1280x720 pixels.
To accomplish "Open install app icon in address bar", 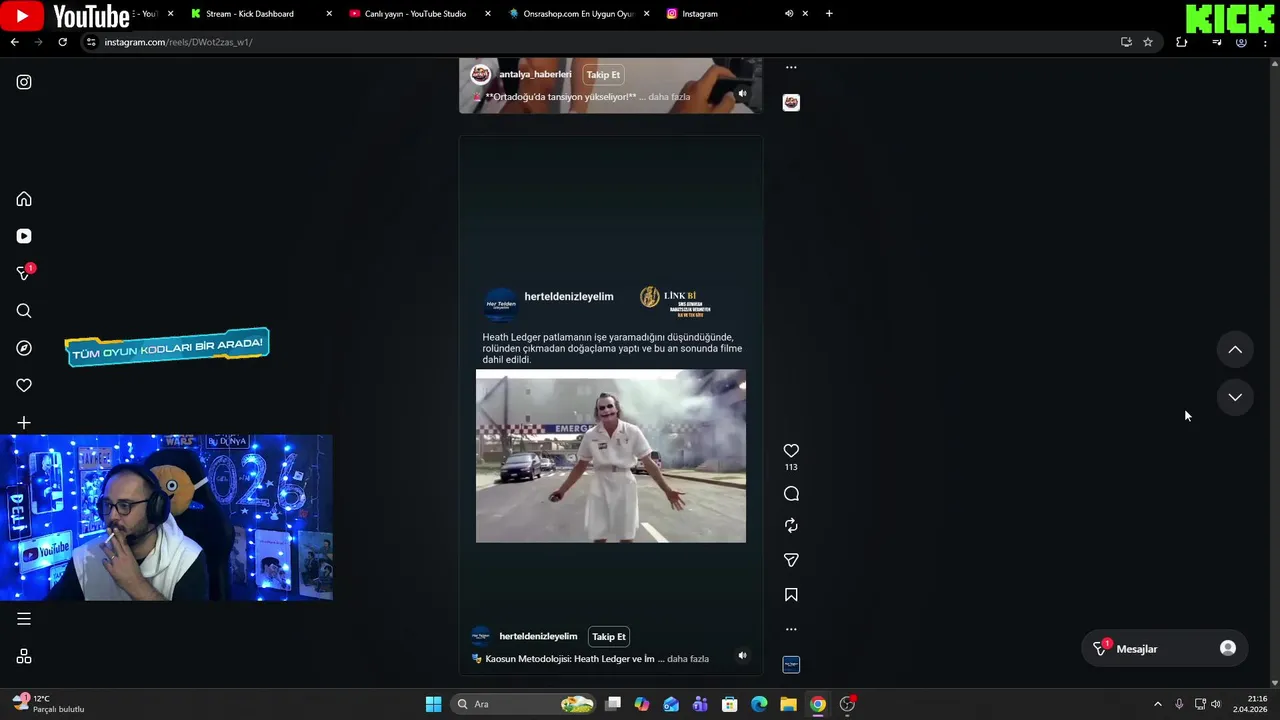I will coord(1126,42).
